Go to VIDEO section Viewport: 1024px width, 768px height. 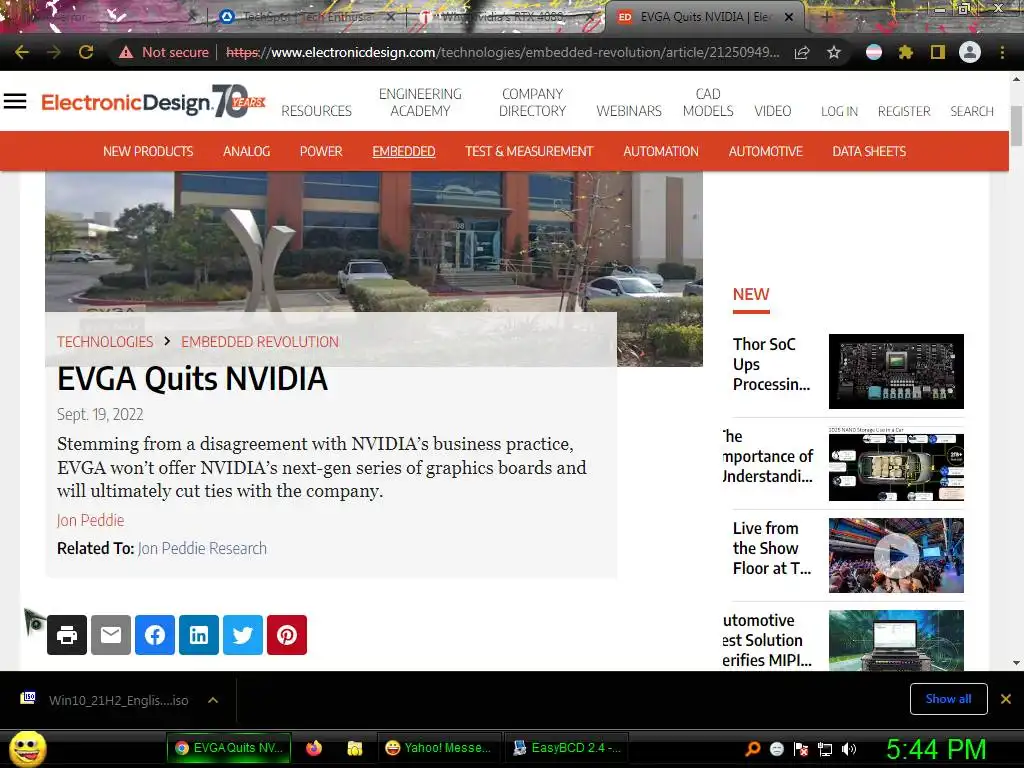[x=773, y=111]
